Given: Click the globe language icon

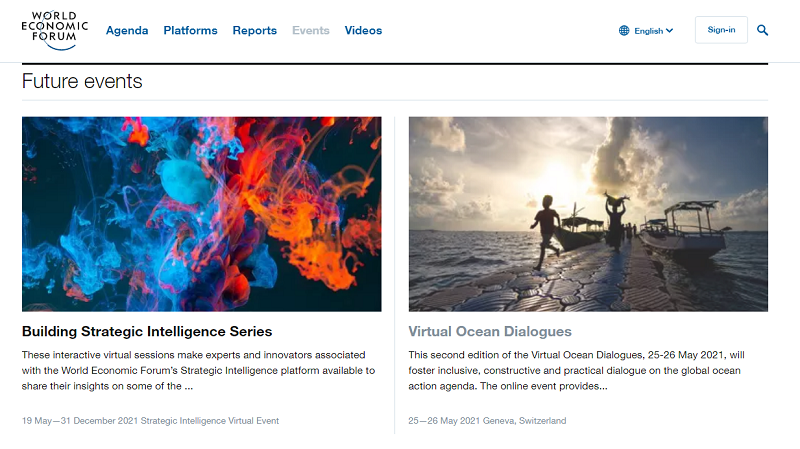Looking at the screenshot, I should (x=624, y=31).
